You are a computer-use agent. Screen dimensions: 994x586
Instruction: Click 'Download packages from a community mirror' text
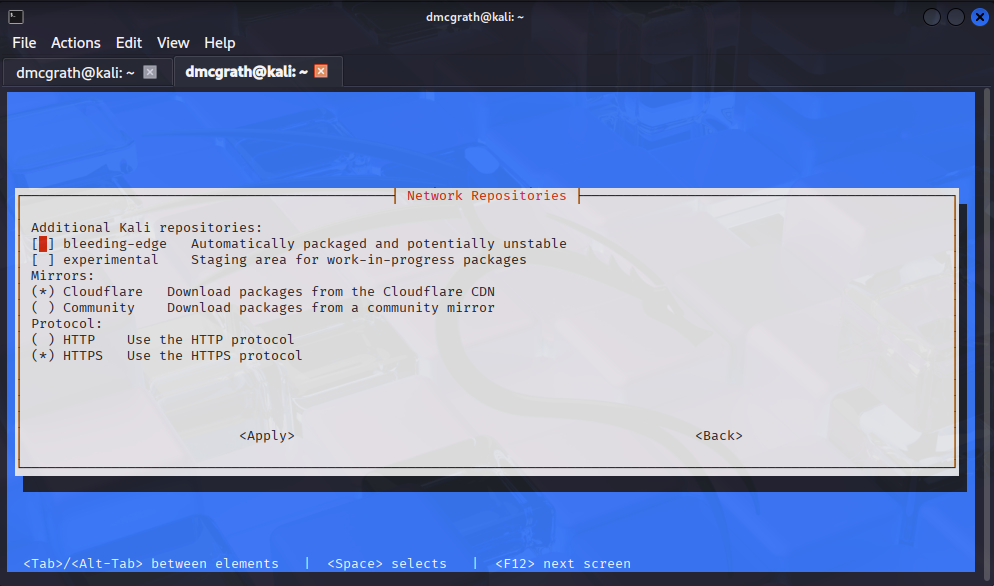(331, 308)
